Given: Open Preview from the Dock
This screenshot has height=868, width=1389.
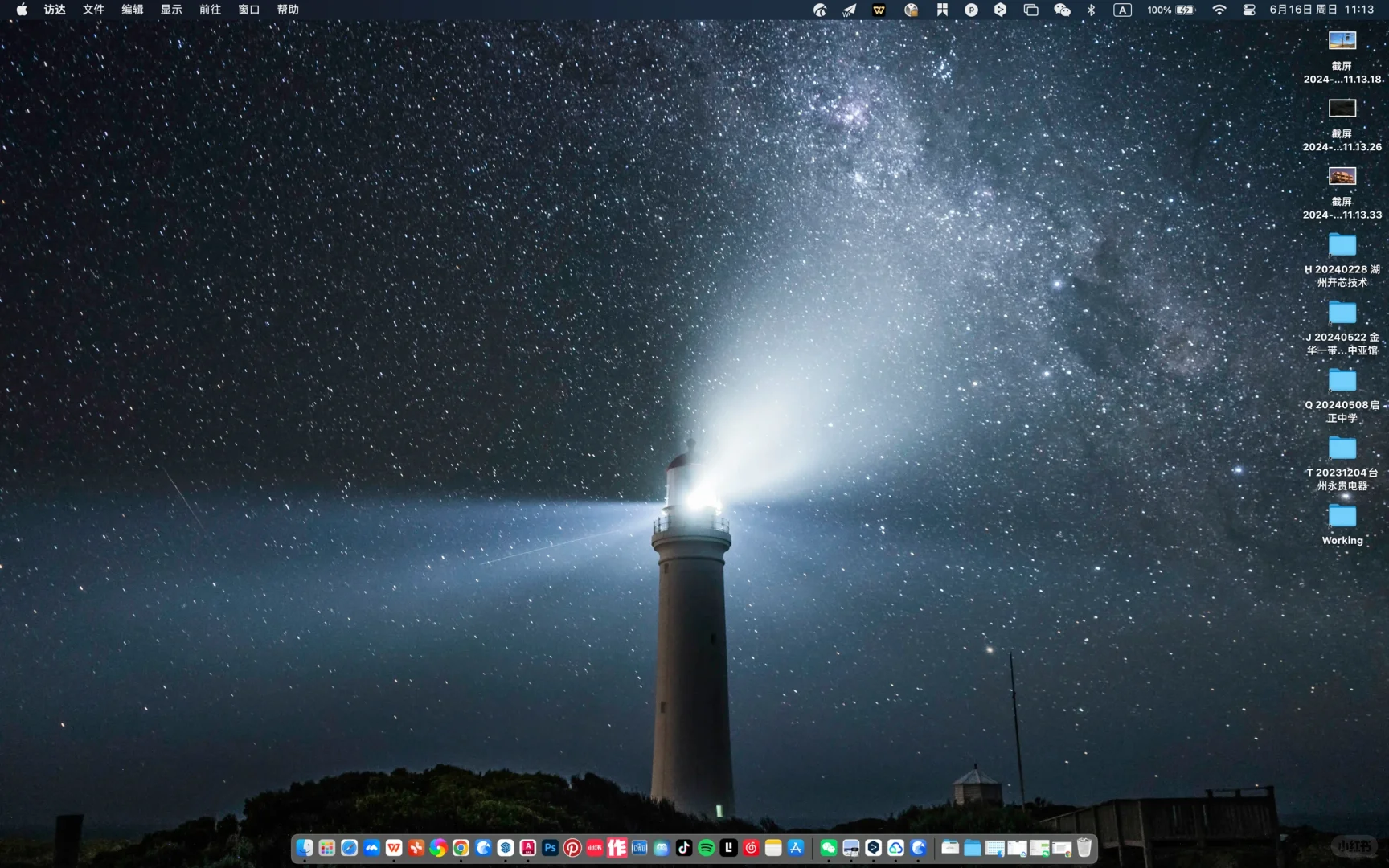Looking at the screenshot, I should click(850, 847).
